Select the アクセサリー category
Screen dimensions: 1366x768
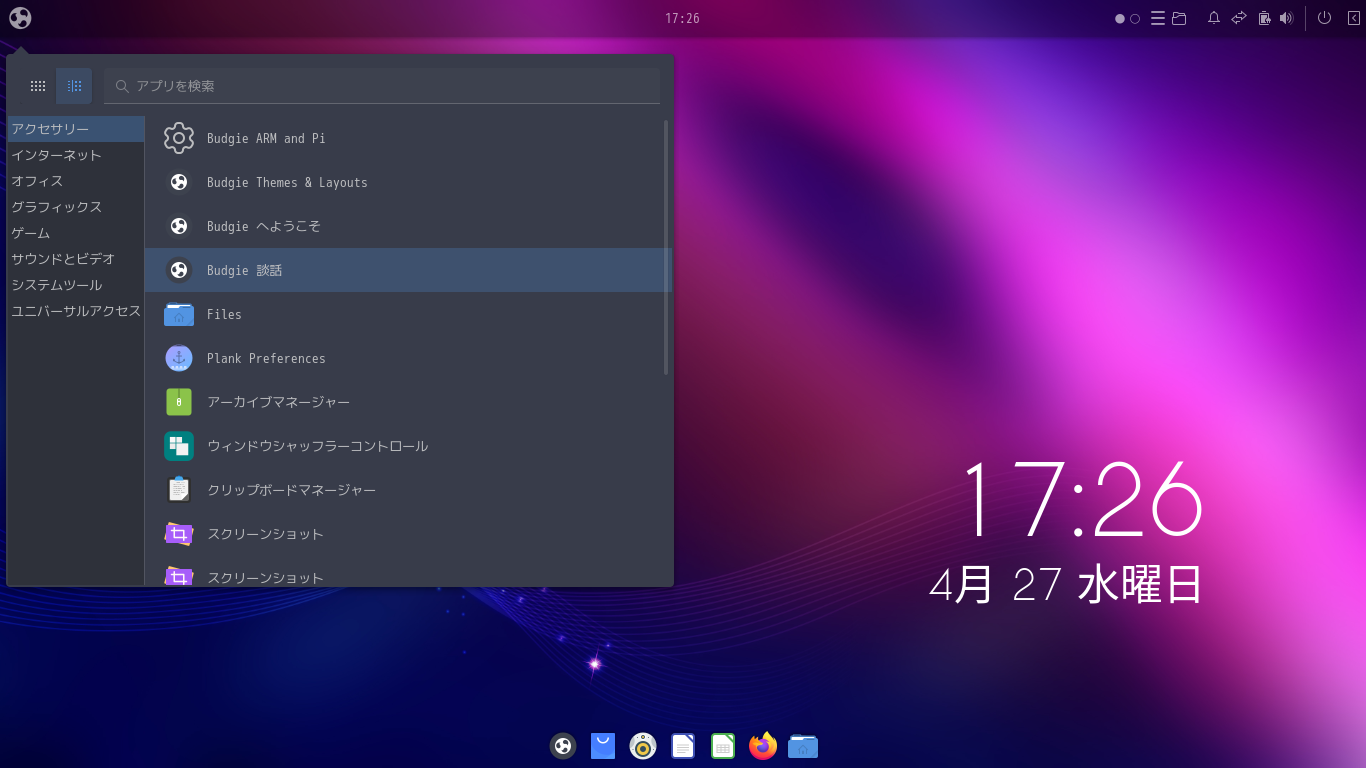[x=76, y=129]
